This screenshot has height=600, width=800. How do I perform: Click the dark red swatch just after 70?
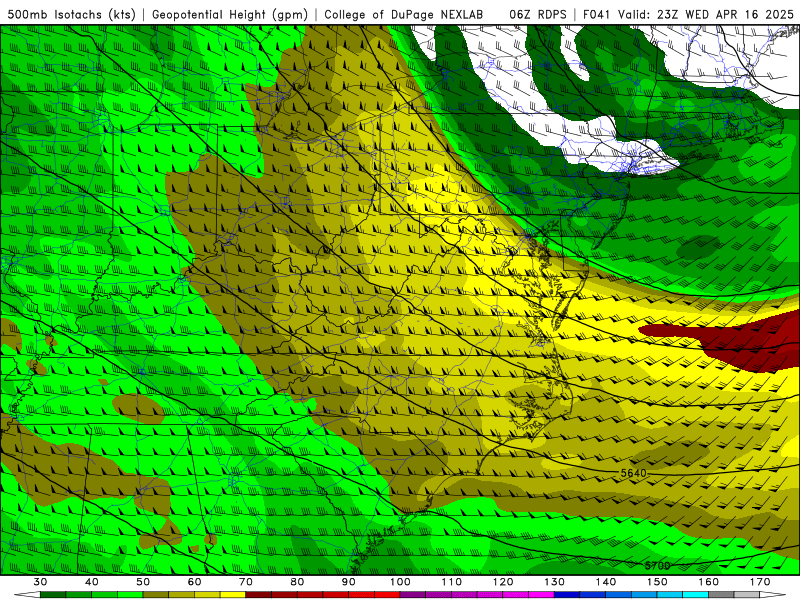(259, 595)
